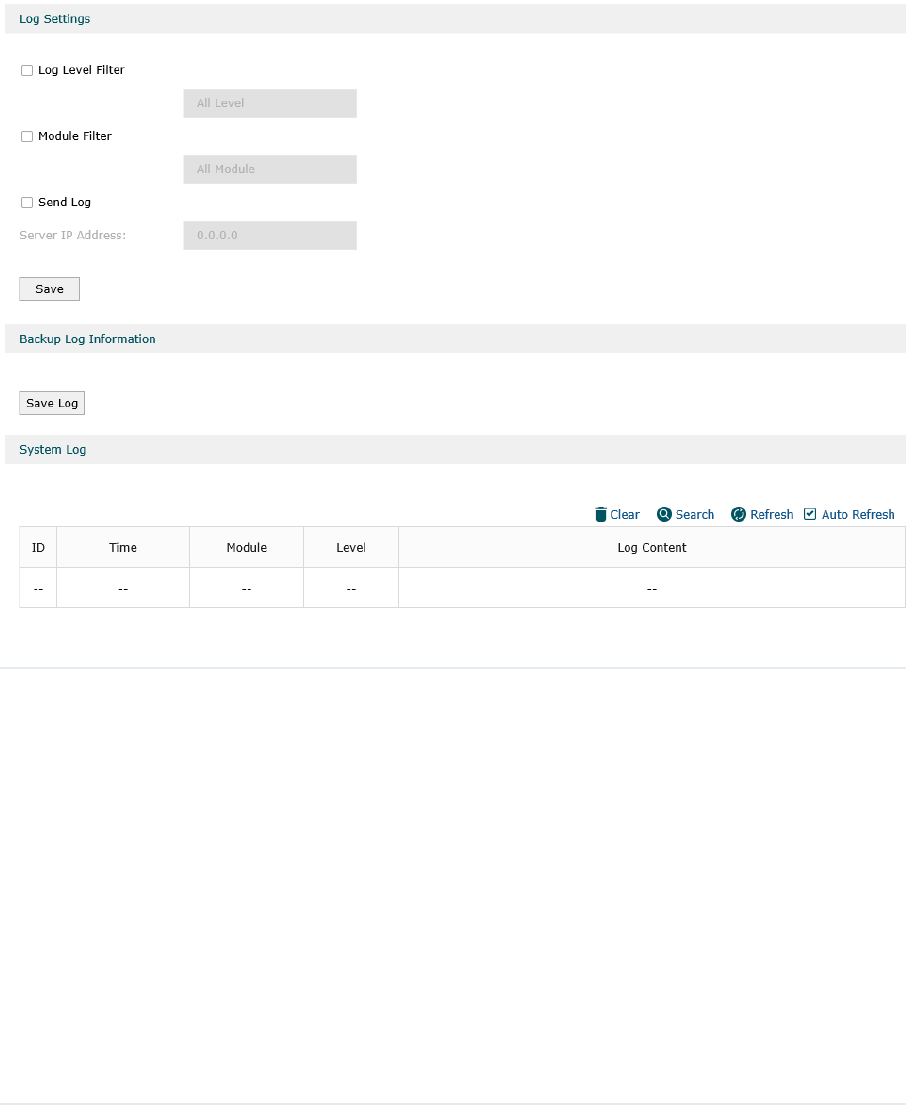Click the Save button under Log Settings
Screen dimensions: 908x1105
point(49,289)
